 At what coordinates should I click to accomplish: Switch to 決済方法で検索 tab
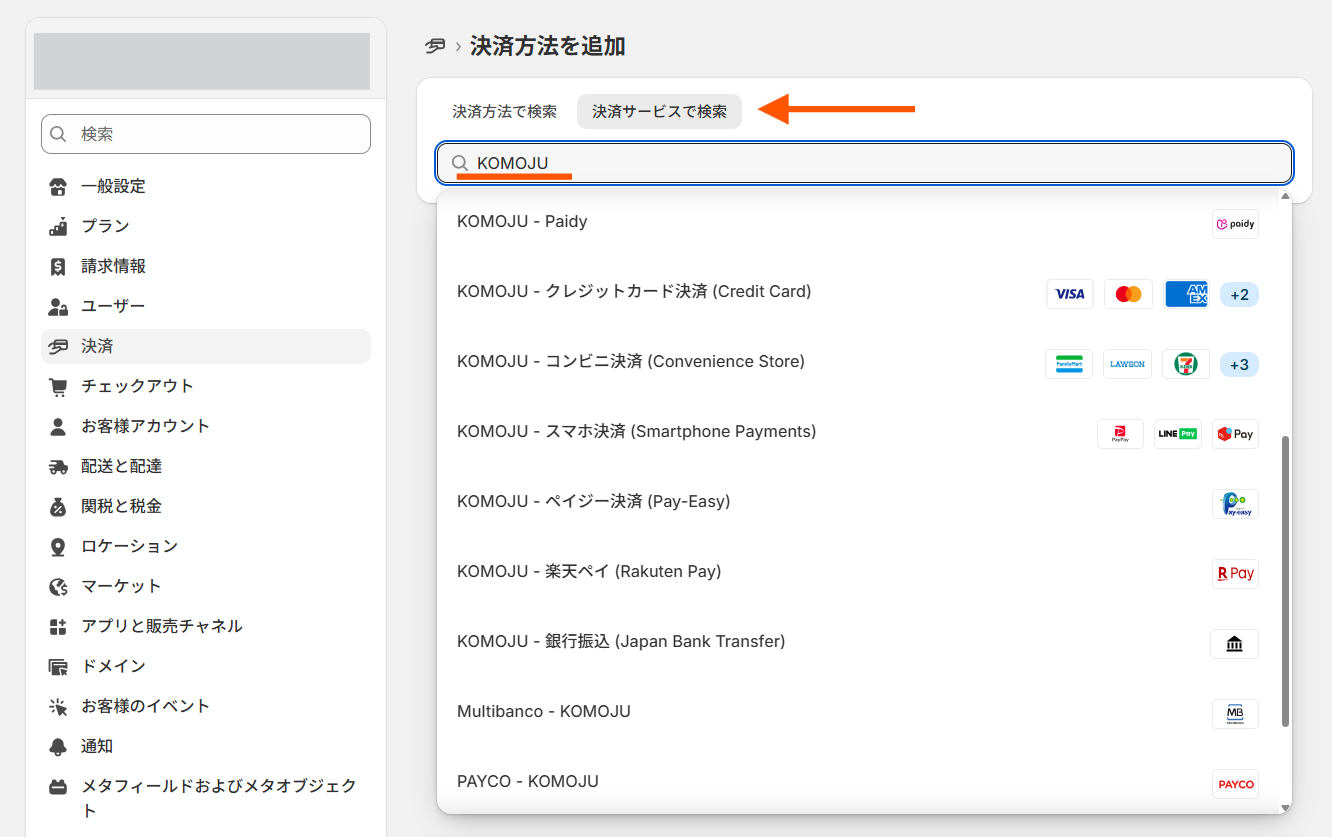coord(505,112)
